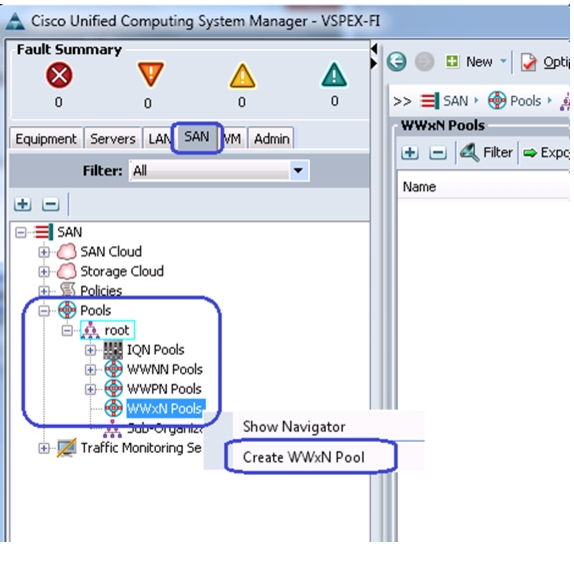Viewport: 574px width, 573px height.
Task: Click the pane expand right arrow
Action: pyautogui.click(x=374, y=63)
